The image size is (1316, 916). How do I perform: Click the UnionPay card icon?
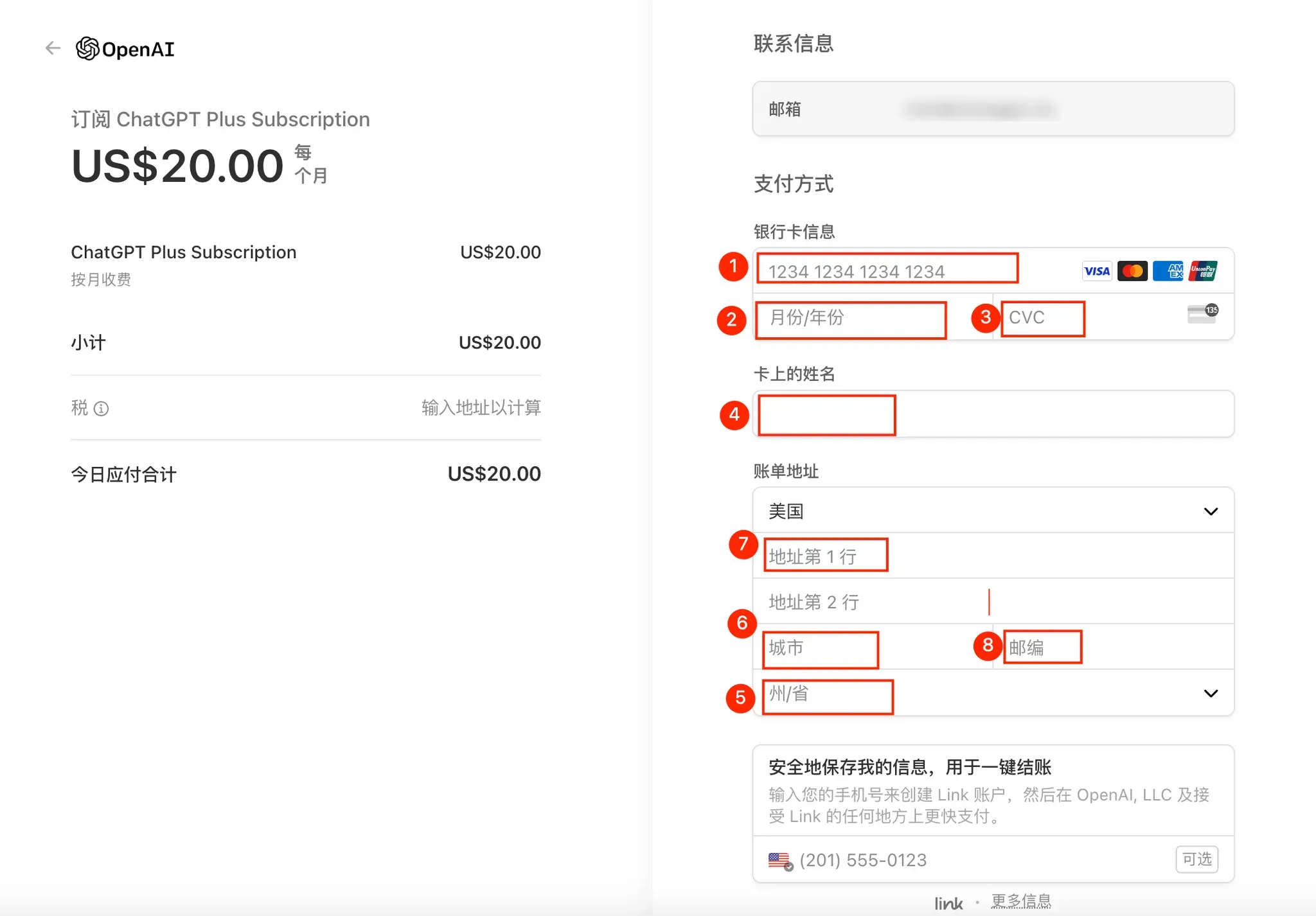(1203, 271)
